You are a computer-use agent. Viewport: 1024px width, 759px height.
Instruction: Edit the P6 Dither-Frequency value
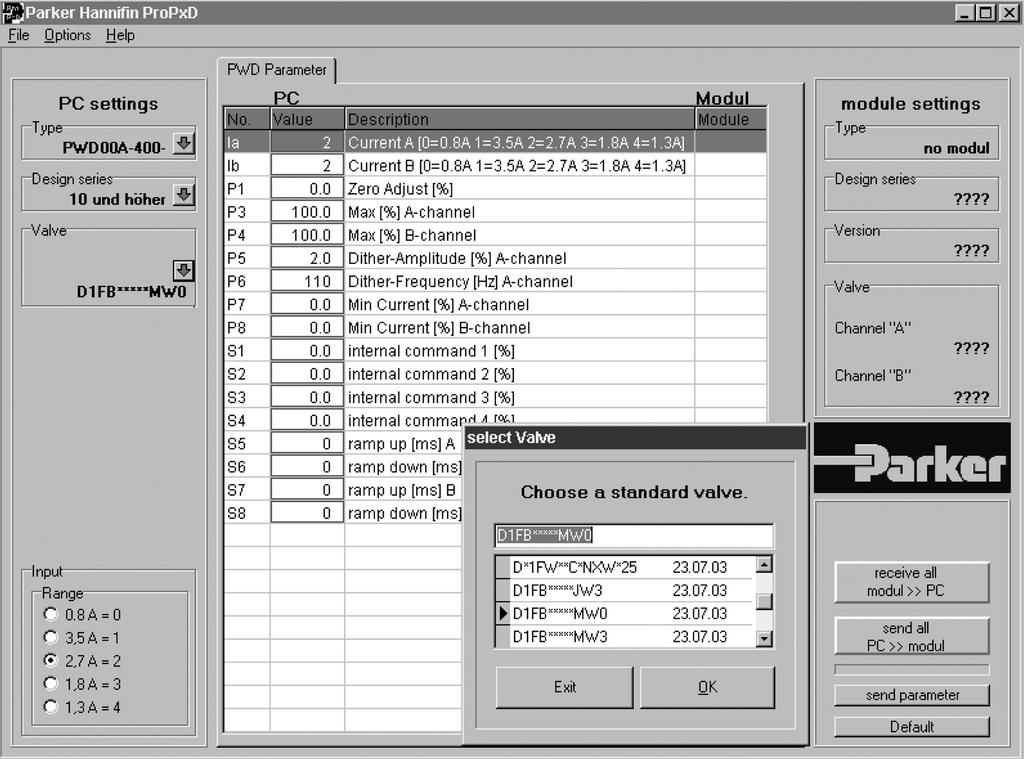307,282
